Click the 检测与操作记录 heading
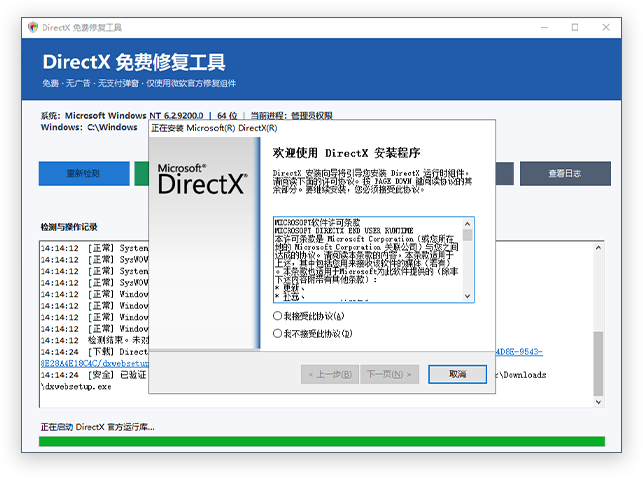The height and width of the screenshot is (478, 643). (69, 227)
